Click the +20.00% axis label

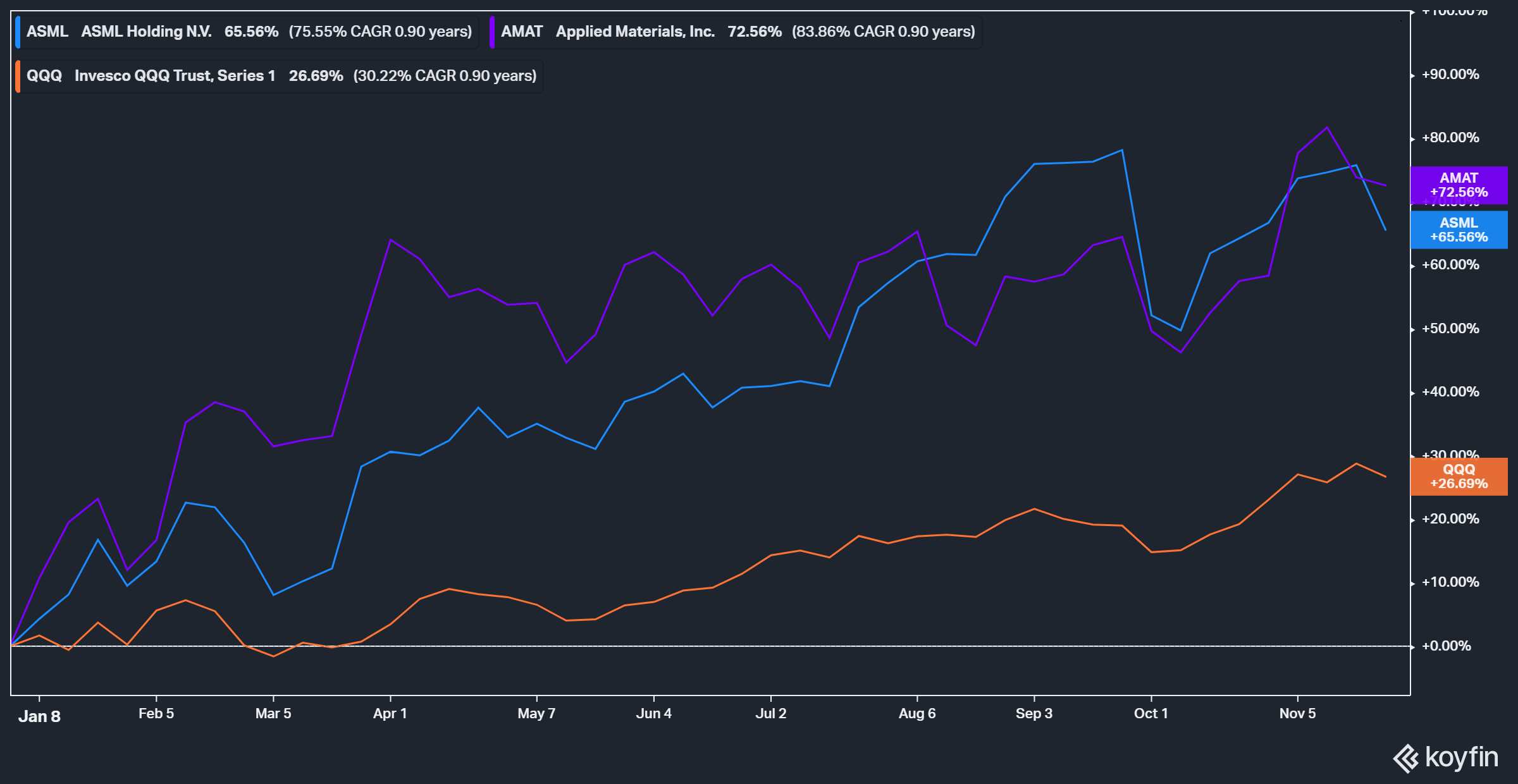point(1450,519)
